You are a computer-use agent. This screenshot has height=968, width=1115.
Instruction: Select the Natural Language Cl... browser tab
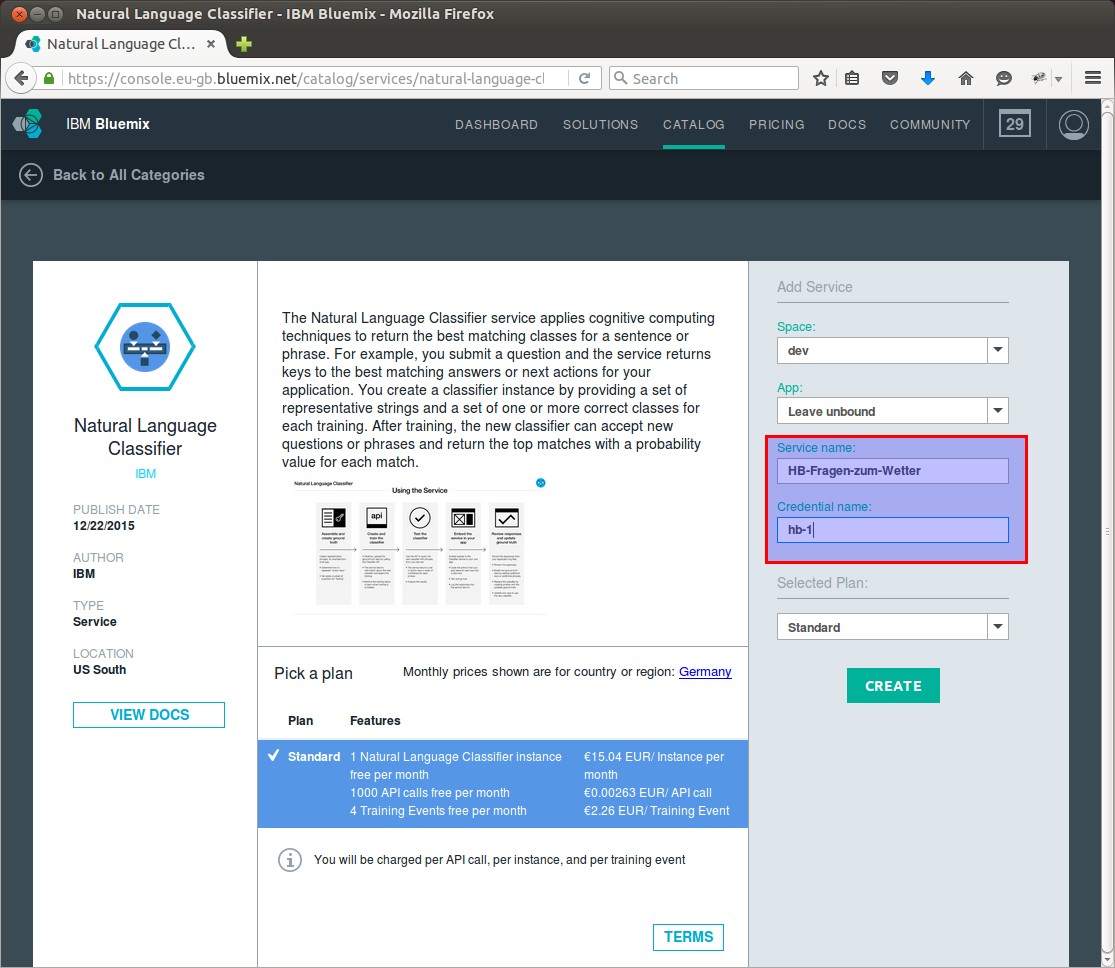[x=121, y=44]
